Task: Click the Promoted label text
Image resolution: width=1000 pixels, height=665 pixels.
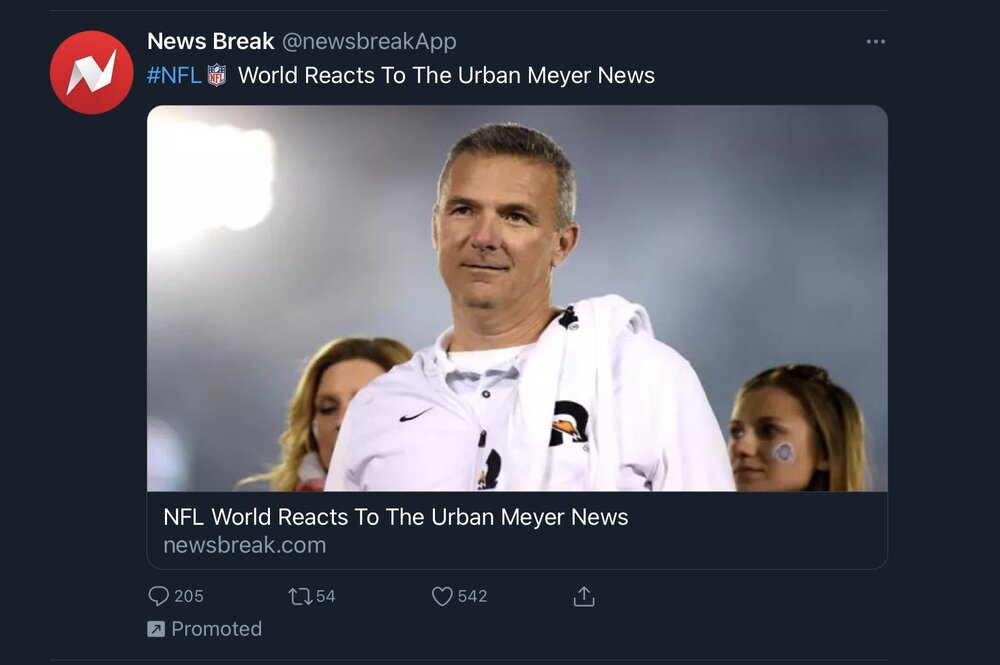Action: [216, 629]
